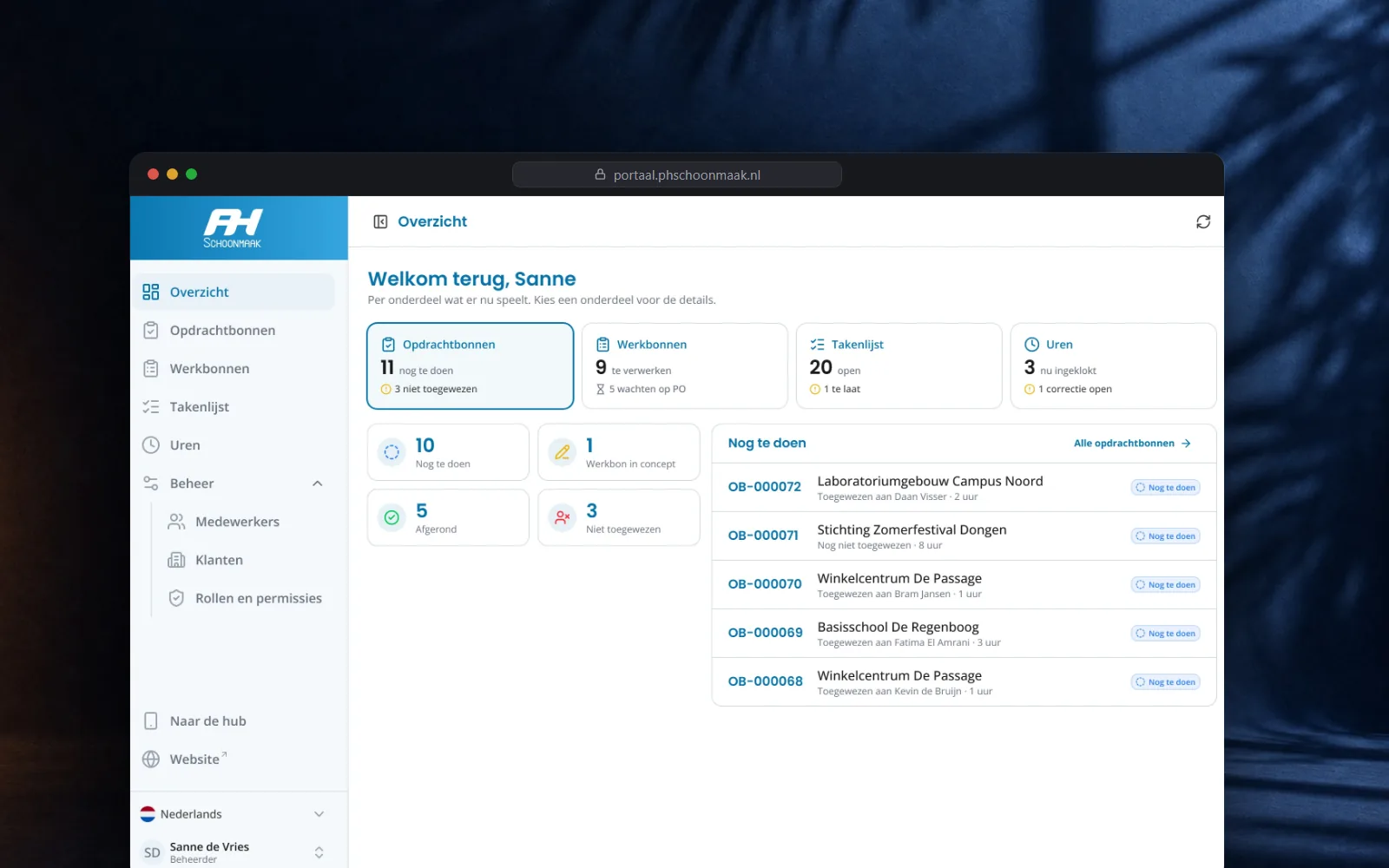The height and width of the screenshot is (868, 1389).
Task: Click the Website globe icon
Action: tap(151, 759)
